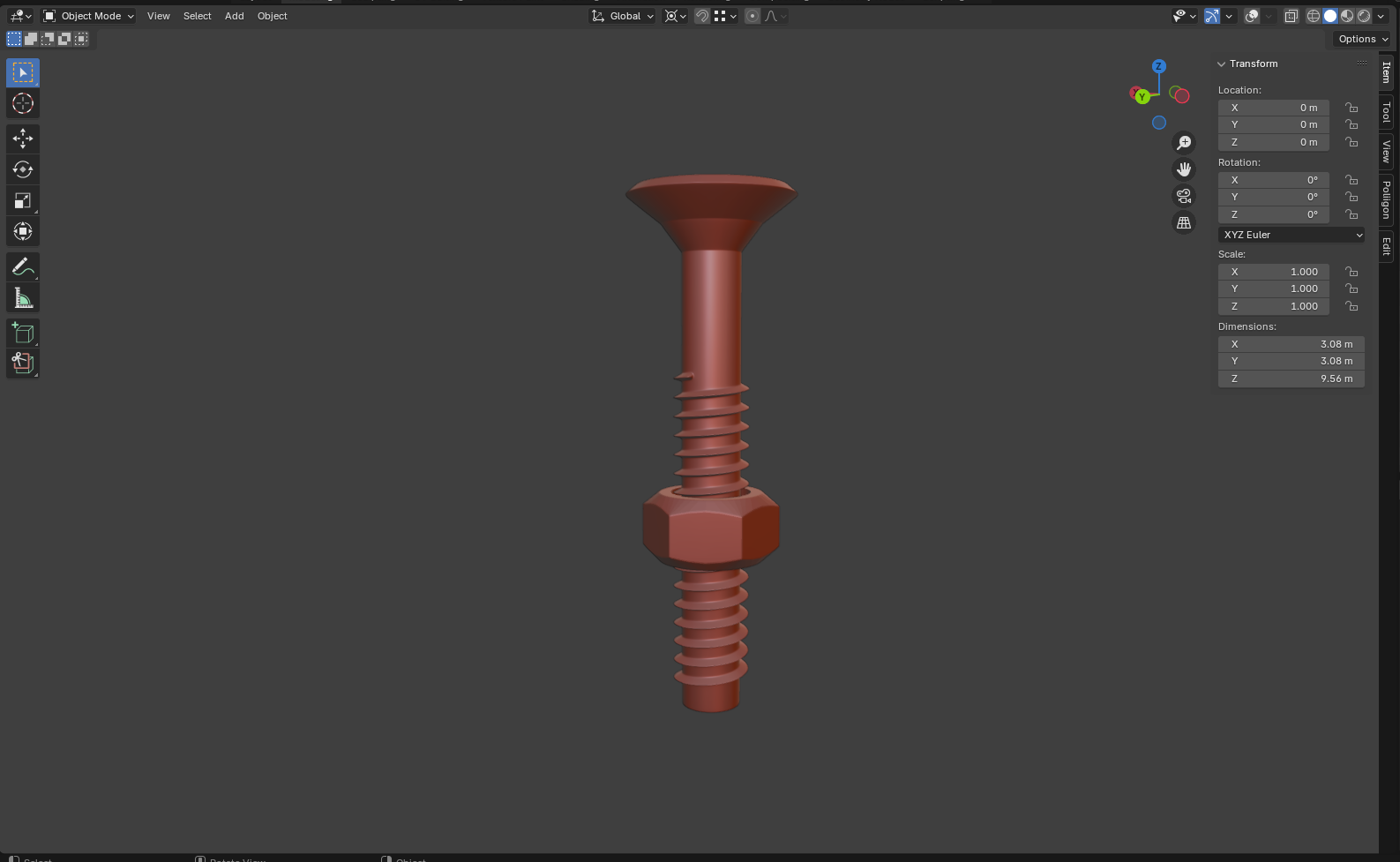This screenshot has height=862, width=1400.
Task: Open the XYZ Euler rotation mode dropdown
Action: tap(1291, 235)
